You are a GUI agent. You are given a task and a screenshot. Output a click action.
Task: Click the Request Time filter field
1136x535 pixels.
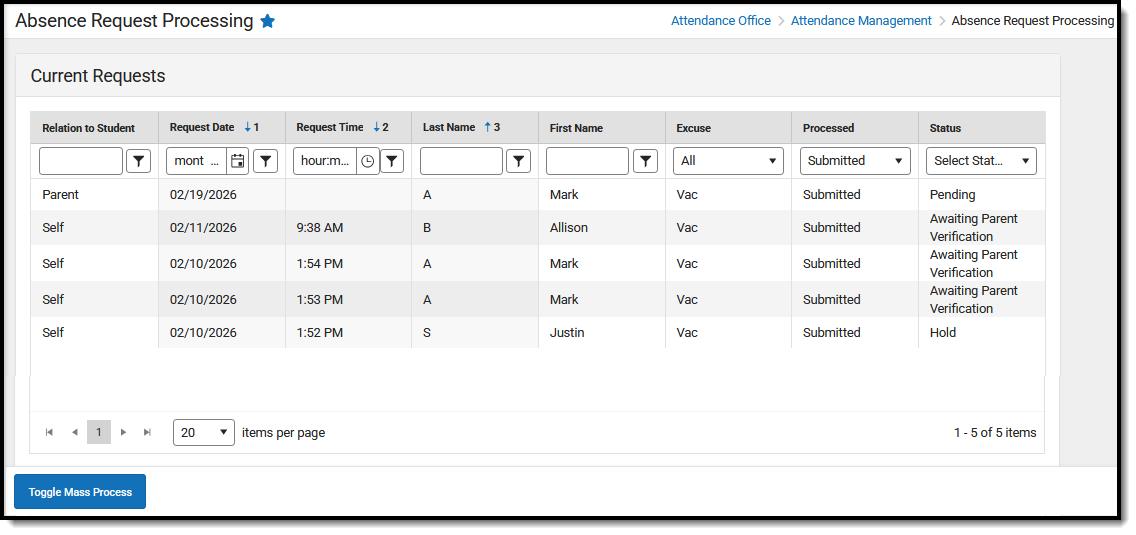[x=325, y=161]
